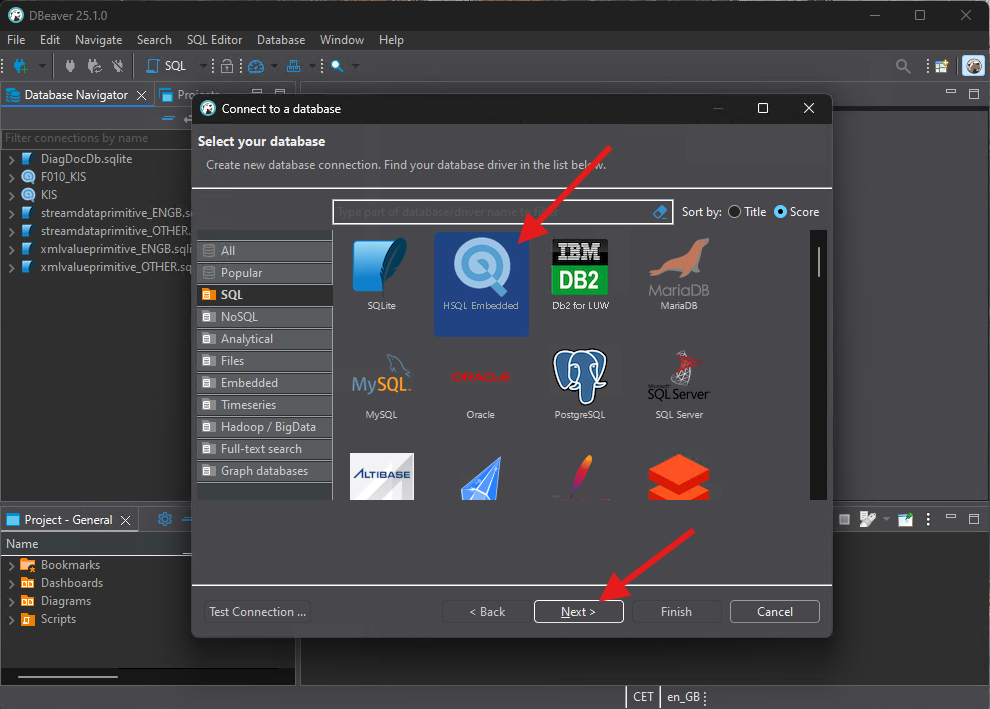Viewport: 990px width, 709px height.
Task: Select the Timeseries category
Action: point(265,405)
